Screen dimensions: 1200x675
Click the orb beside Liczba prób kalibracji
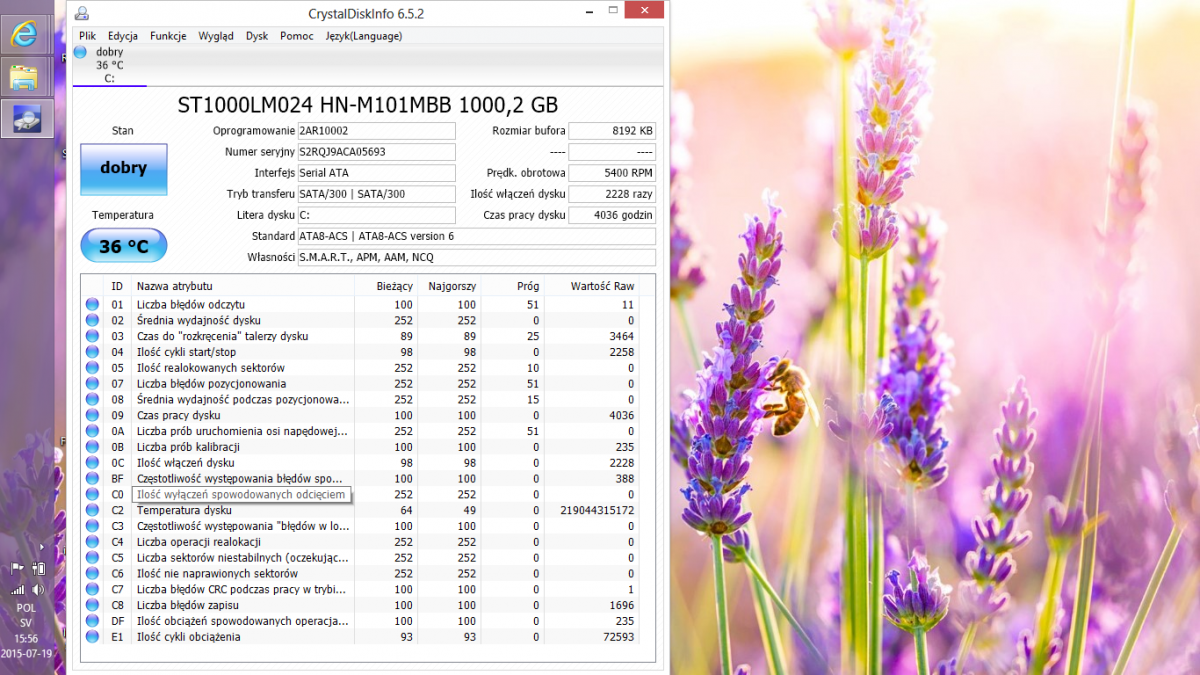click(x=92, y=447)
